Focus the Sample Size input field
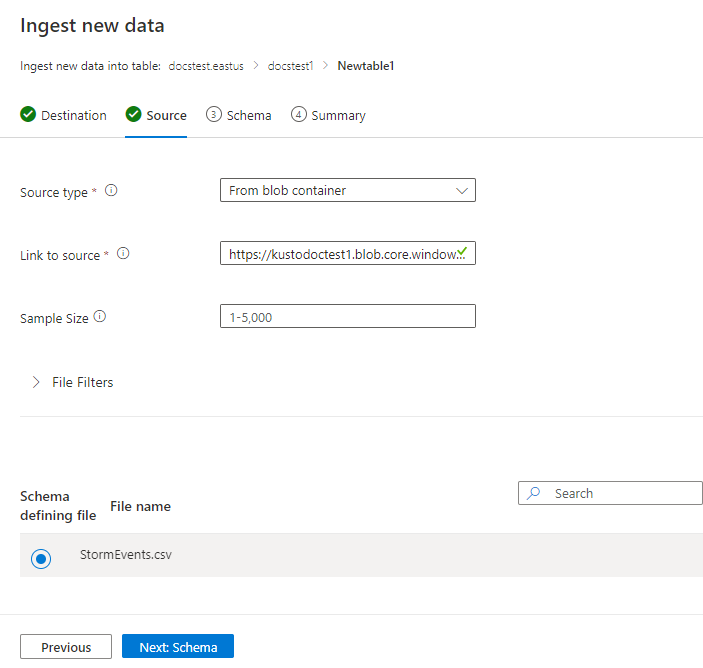Image resolution: width=703 pixels, height=668 pixels. [347, 317]
